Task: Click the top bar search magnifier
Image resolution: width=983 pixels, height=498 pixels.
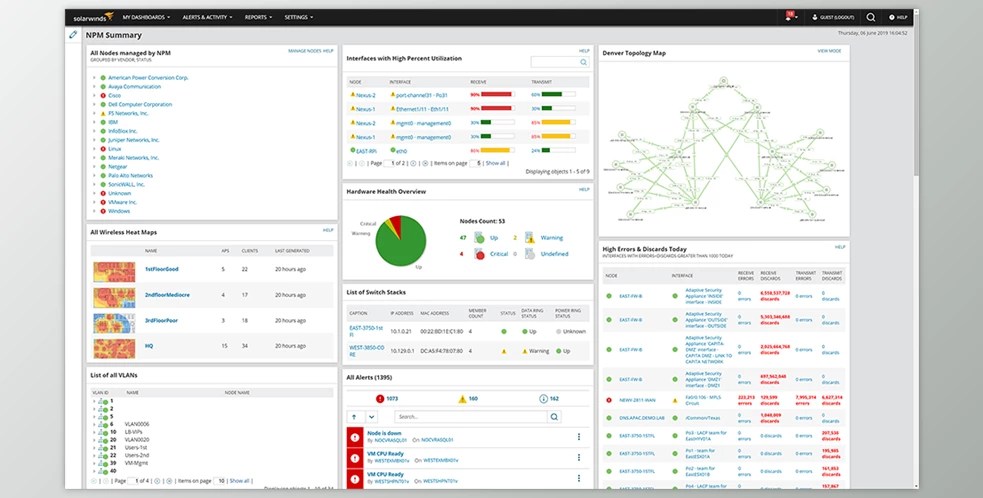Action: point(870,18)
